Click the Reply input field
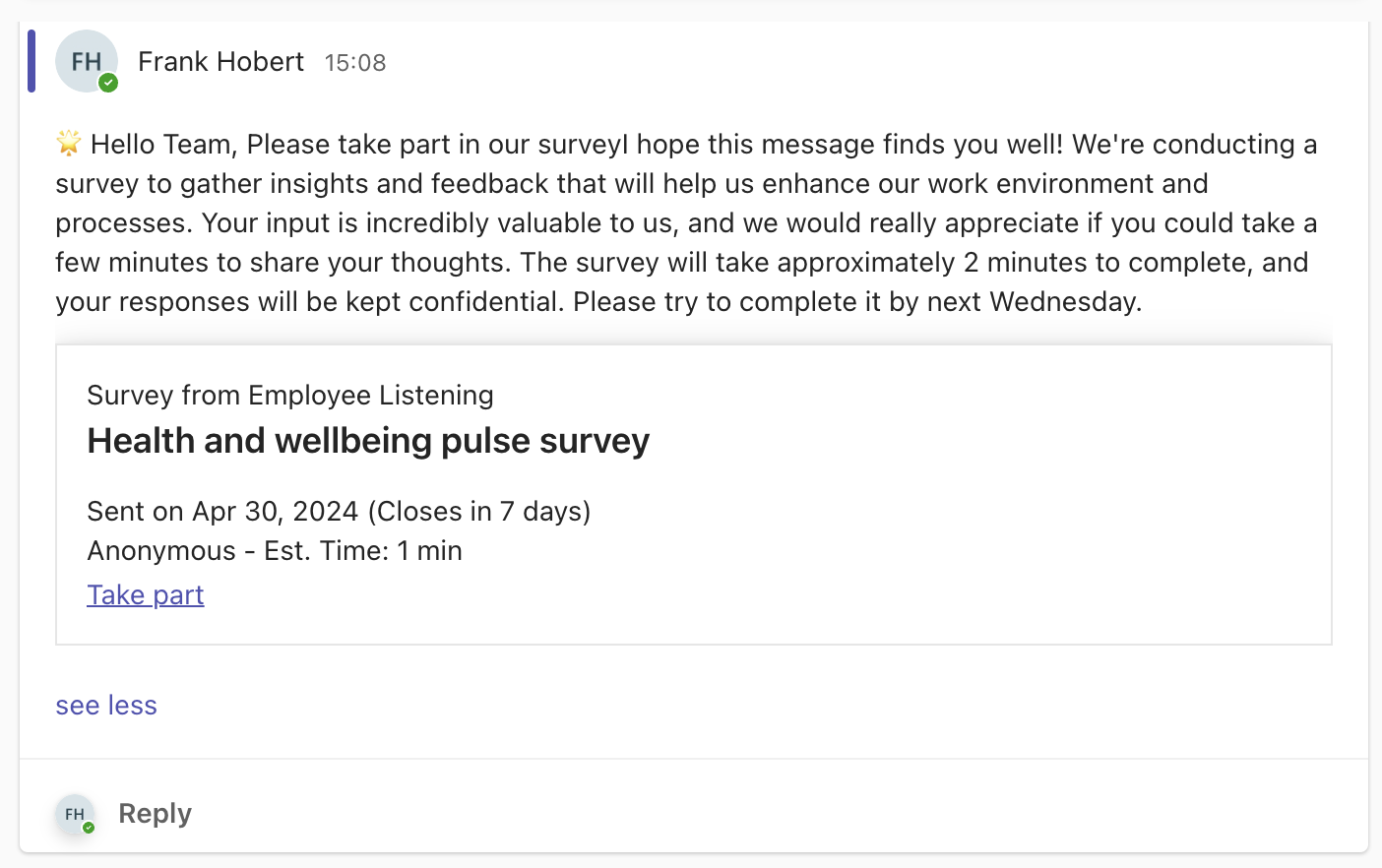This screenshot has height=868, width=1382. (155, 814)
